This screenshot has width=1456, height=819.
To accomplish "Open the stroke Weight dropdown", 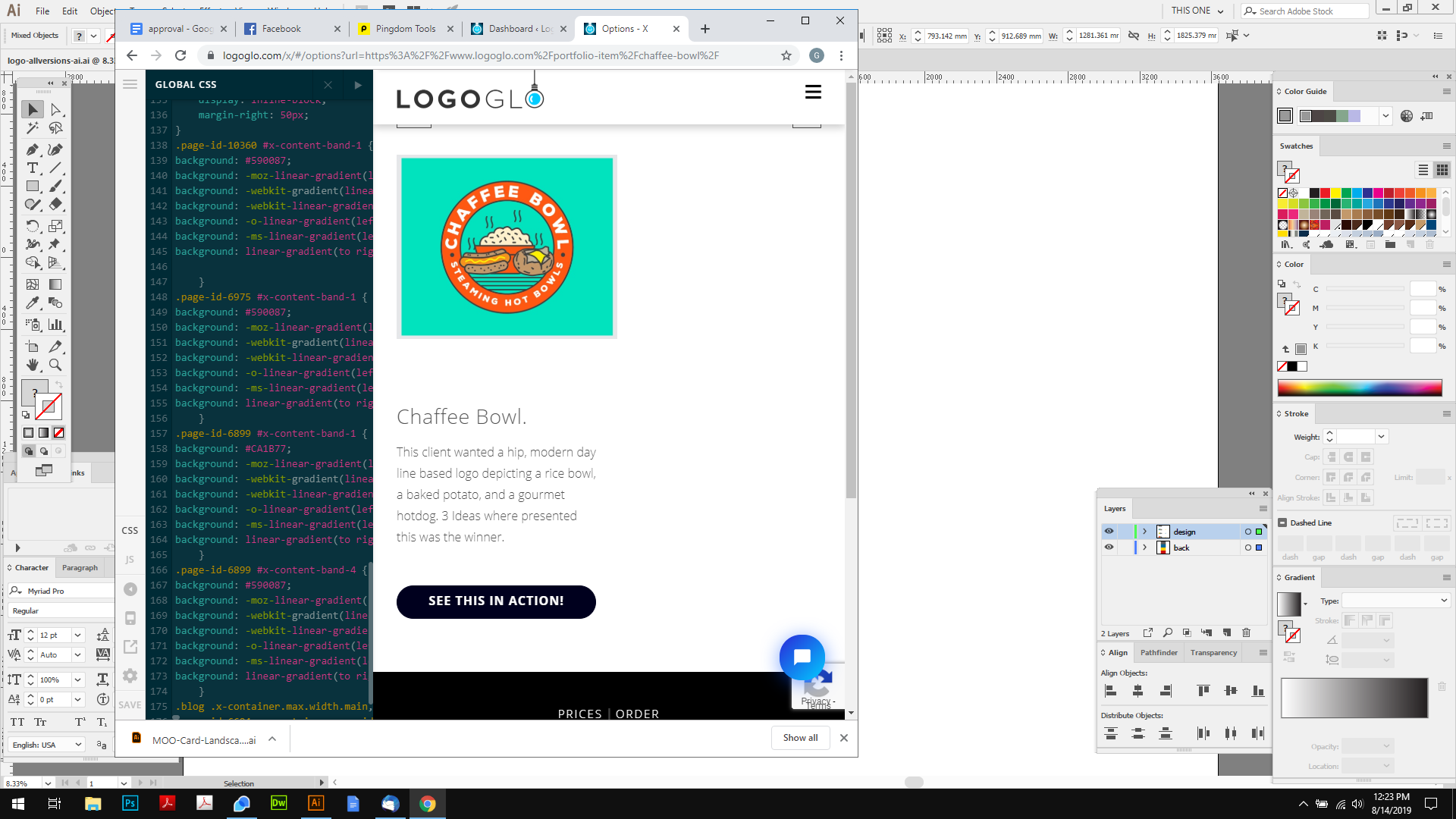I will pos(1381,437).
